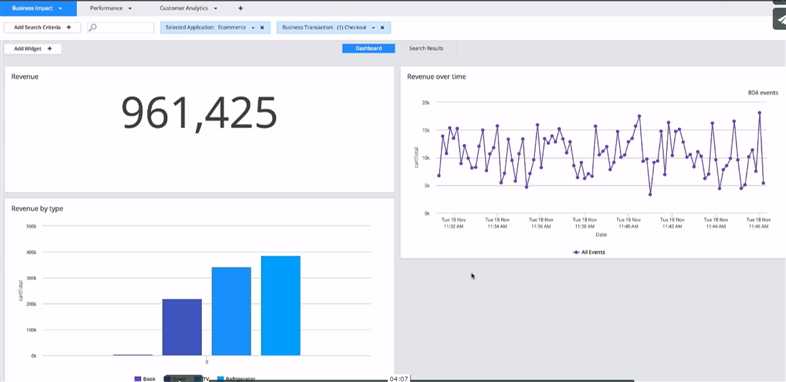
Task: Click the 11:44 AM date axis label
Action: click(x=715, y=223)
